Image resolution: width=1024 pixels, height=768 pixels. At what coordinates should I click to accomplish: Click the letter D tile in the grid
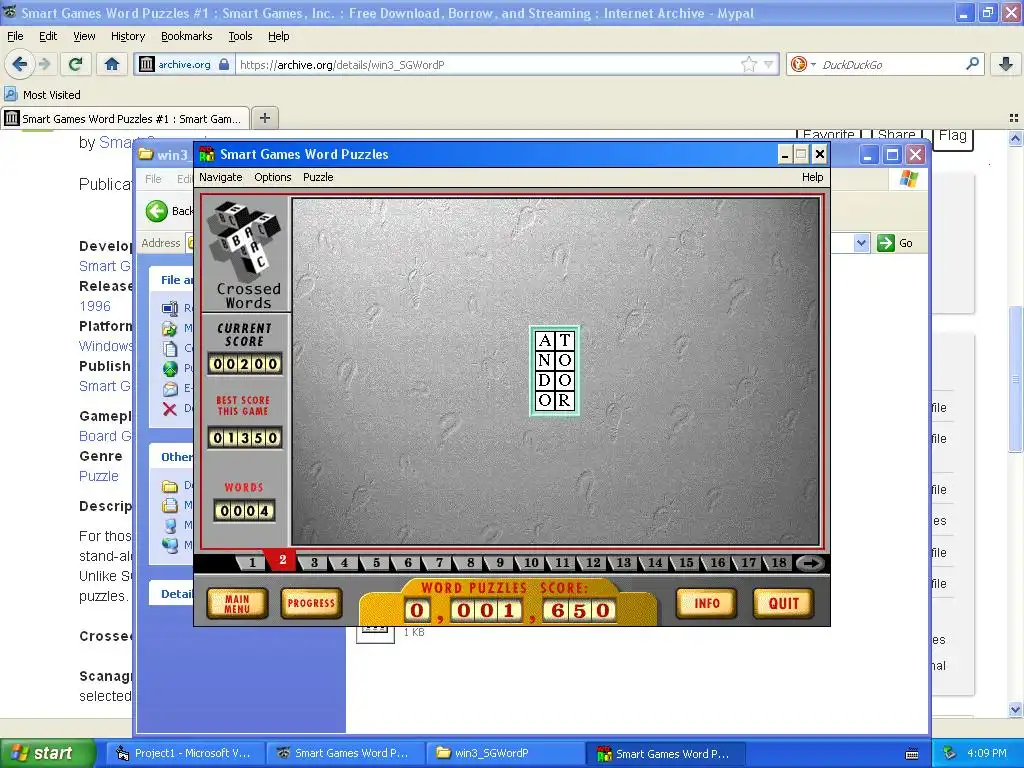tap(545, 380)
